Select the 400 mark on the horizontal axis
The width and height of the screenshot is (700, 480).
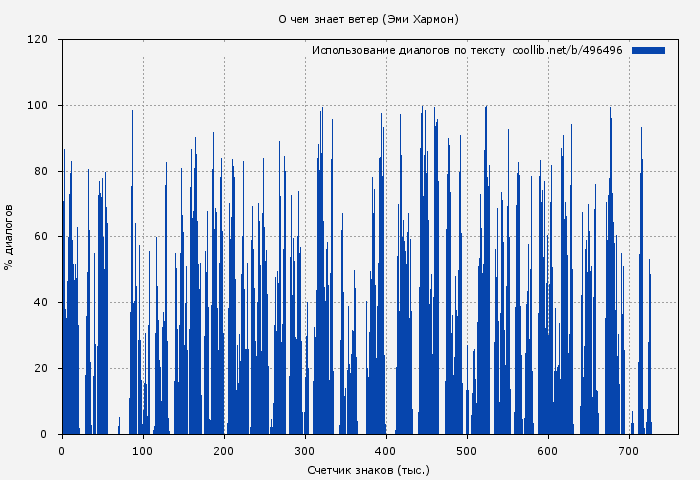tap(386, 451)
